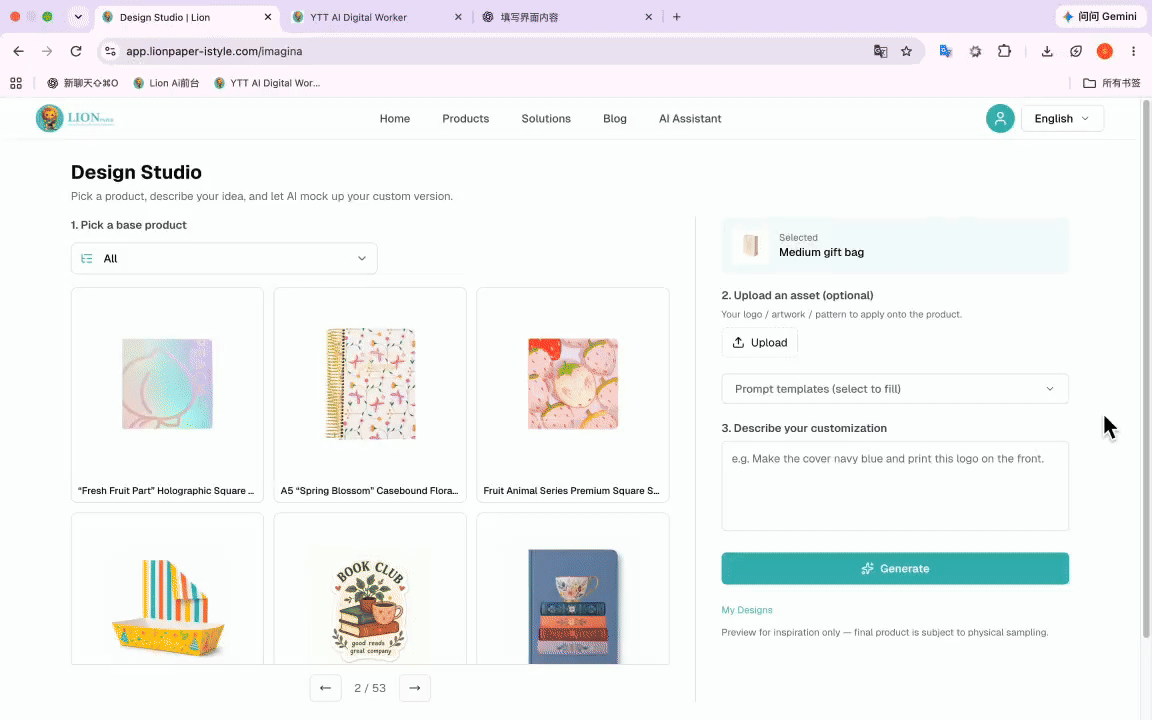Expand the Prompt templates dropdown

point(895,389)
